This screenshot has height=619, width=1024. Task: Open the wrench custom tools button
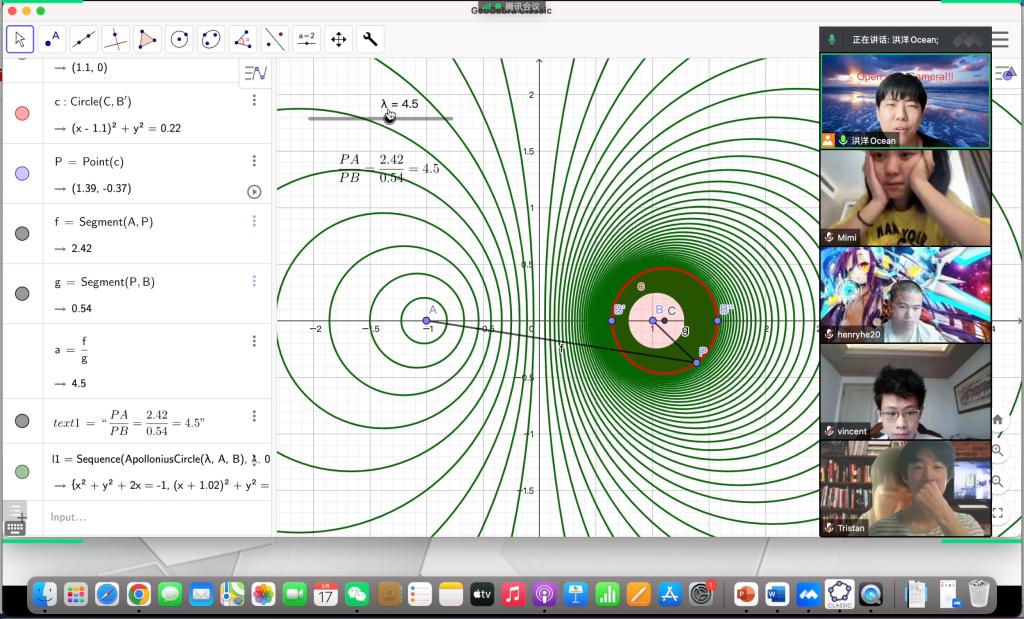point(370,40)
